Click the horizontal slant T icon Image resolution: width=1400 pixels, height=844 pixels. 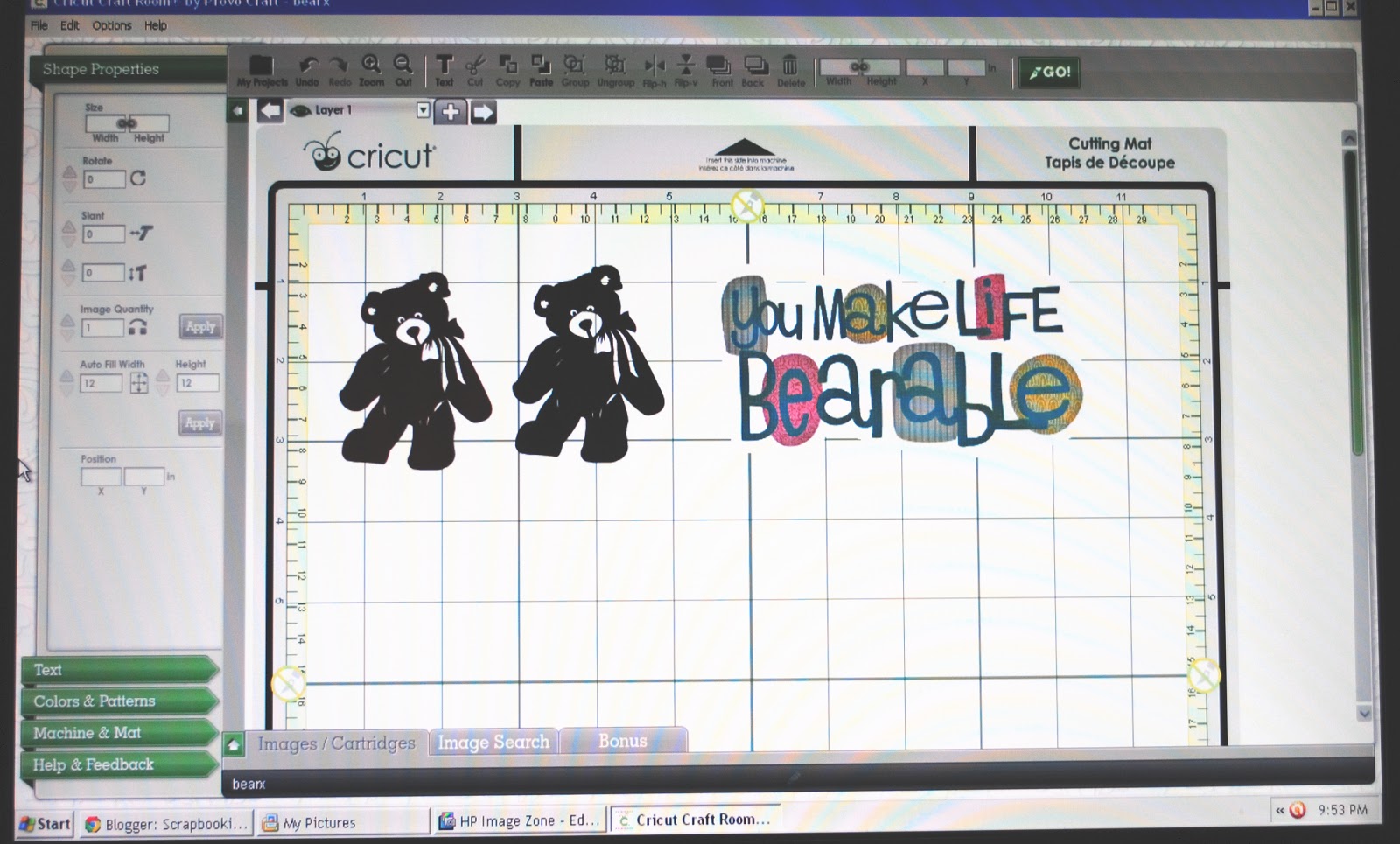[x=142, y=234]
